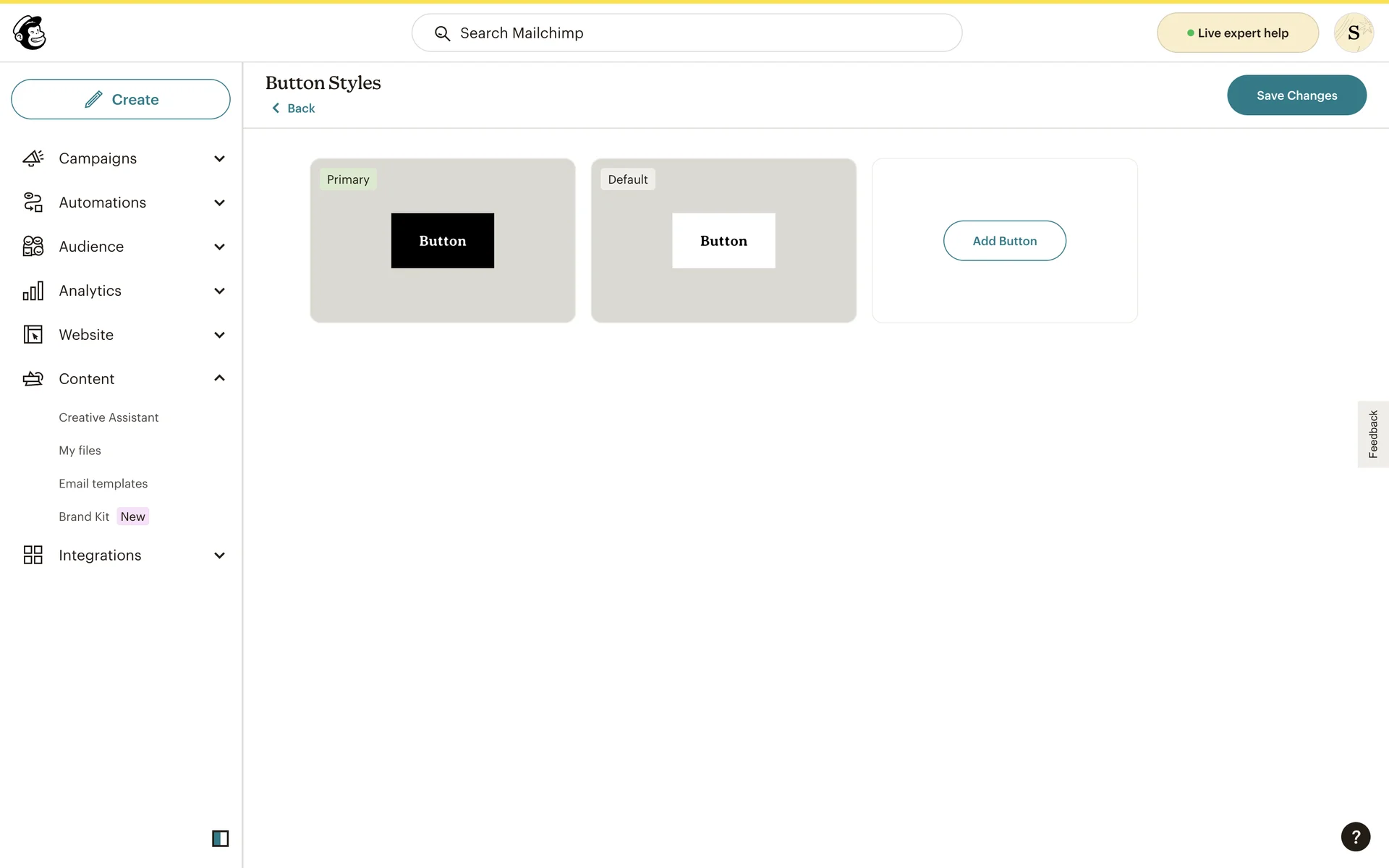The image size is (1389, 868).
Task: Click the Website layout icon
Action: click(33, 335)
